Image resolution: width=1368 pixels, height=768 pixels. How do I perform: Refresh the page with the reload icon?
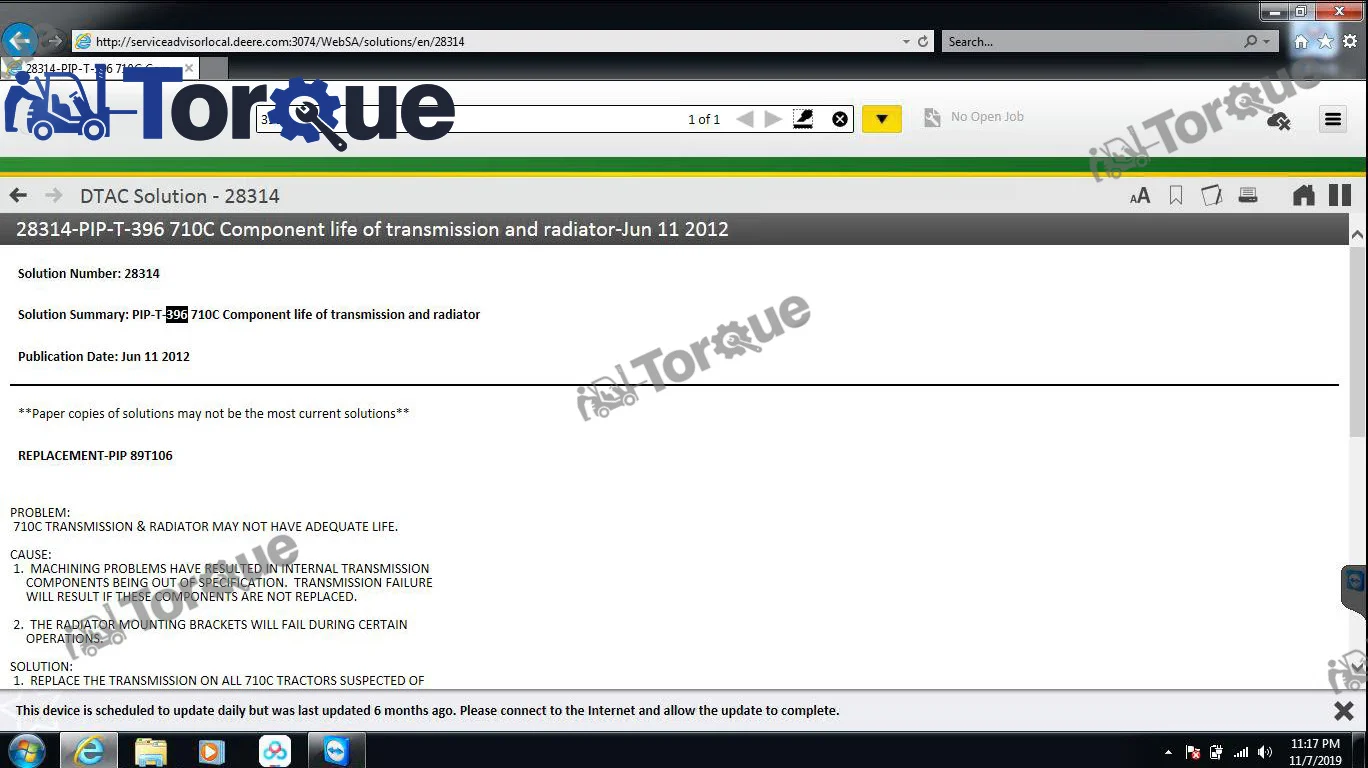[x=923, y=42]
